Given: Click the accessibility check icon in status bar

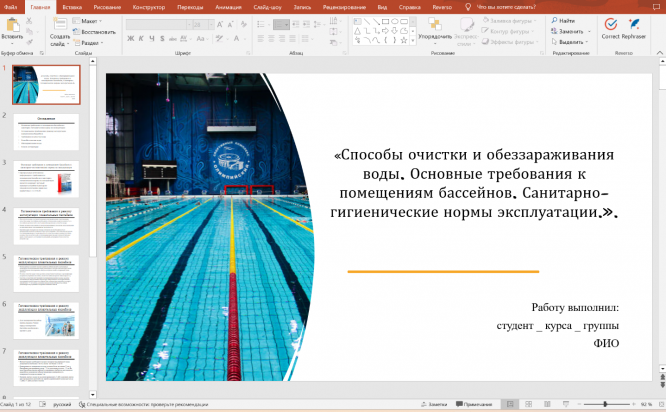Looking at the screenshot, I should point(82,404).
